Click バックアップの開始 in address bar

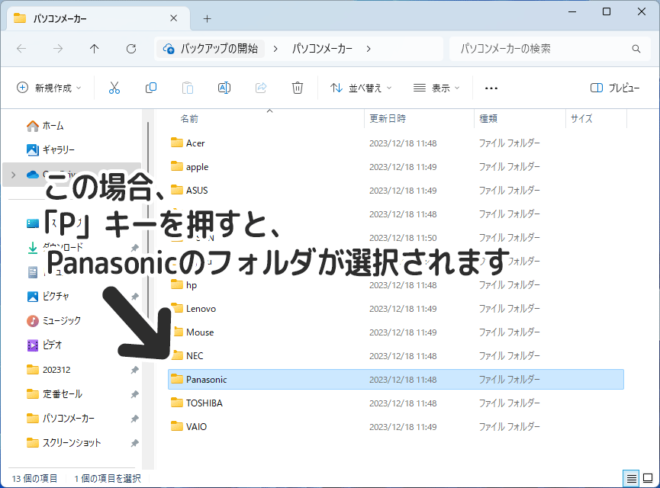point(210,49)
